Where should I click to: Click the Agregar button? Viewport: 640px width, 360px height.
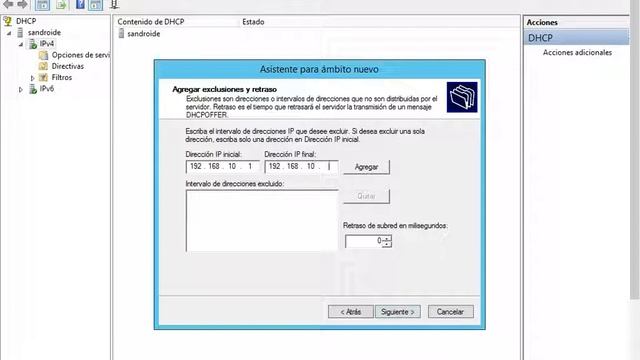point(366,167)
